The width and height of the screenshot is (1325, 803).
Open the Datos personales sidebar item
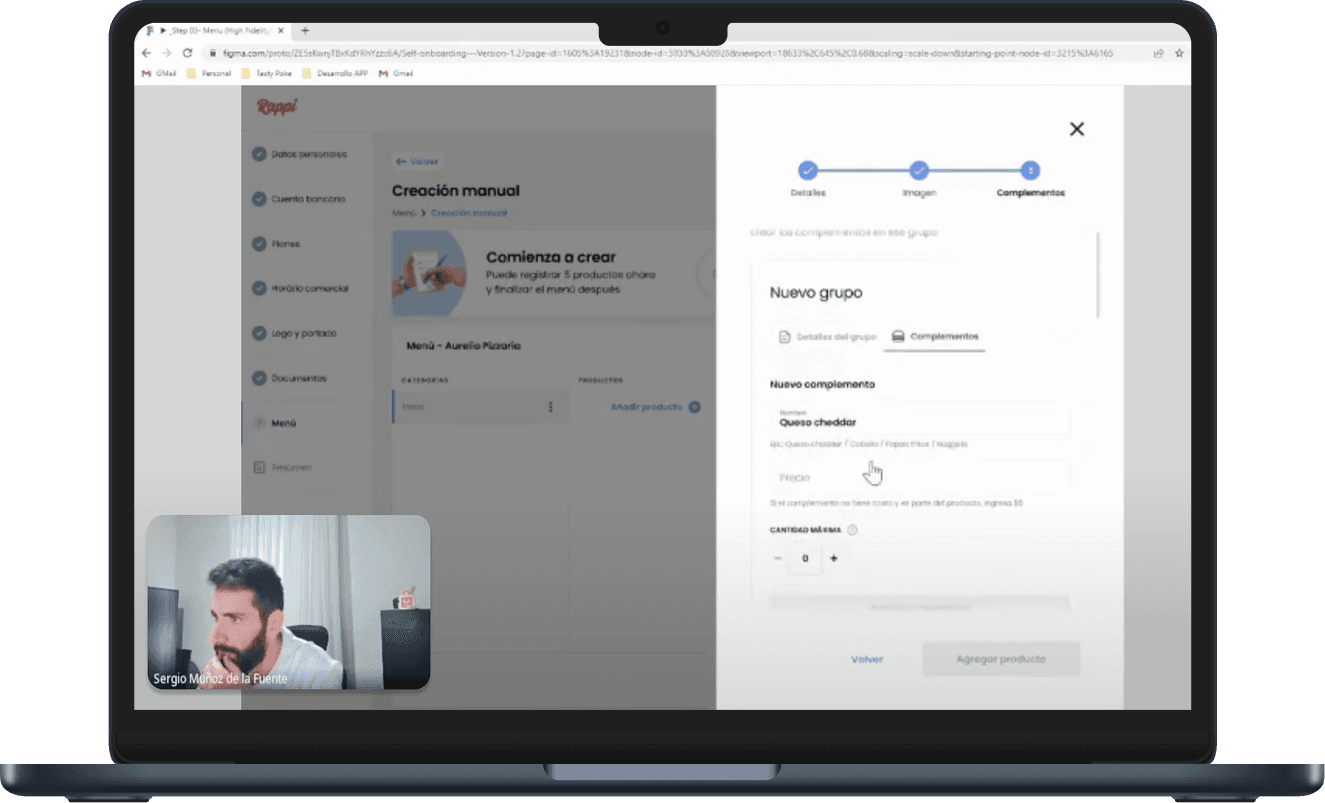pos(300,155)
